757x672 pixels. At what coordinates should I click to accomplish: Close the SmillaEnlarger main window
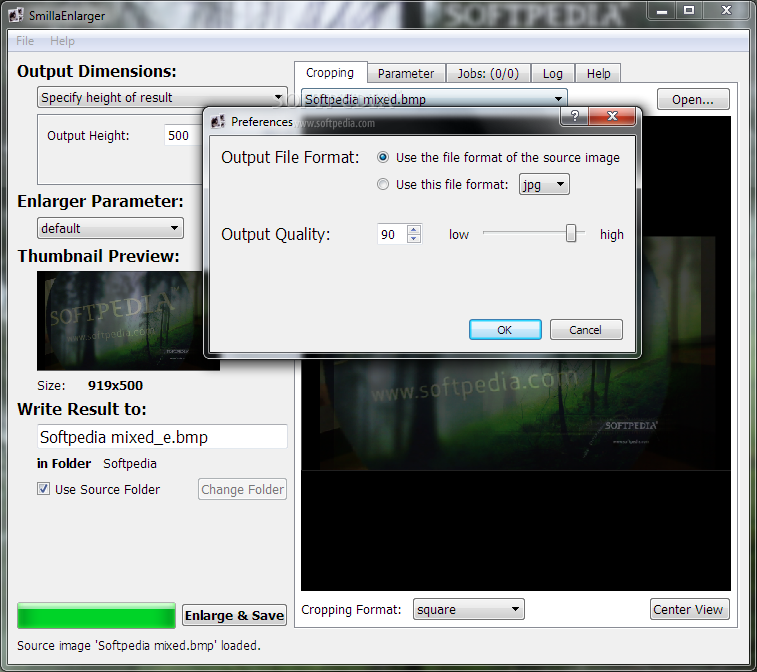tap(726, 11)
